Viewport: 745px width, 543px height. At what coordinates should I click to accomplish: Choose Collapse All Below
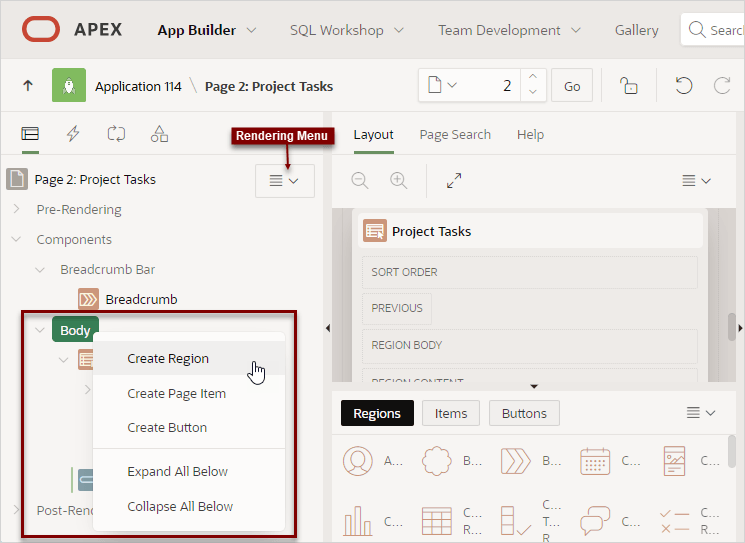[189, 506]
